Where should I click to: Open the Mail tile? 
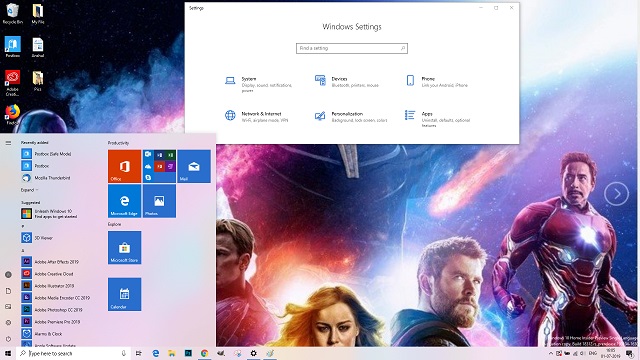click(194, 166)
